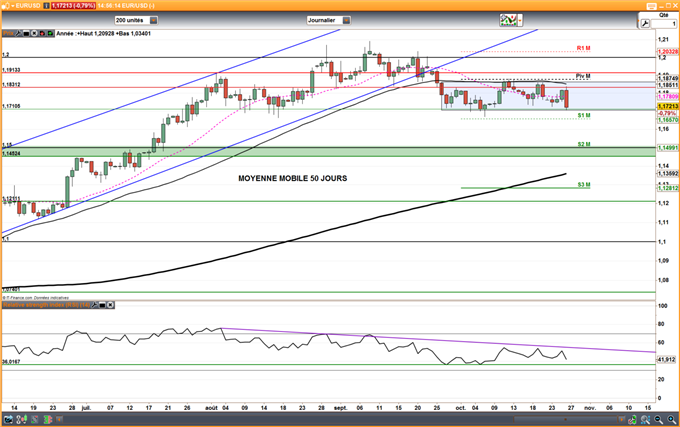Screen dimensions: 680x427
Task: Open Prix panel settings wrench
Action: (x=18, y=33)
